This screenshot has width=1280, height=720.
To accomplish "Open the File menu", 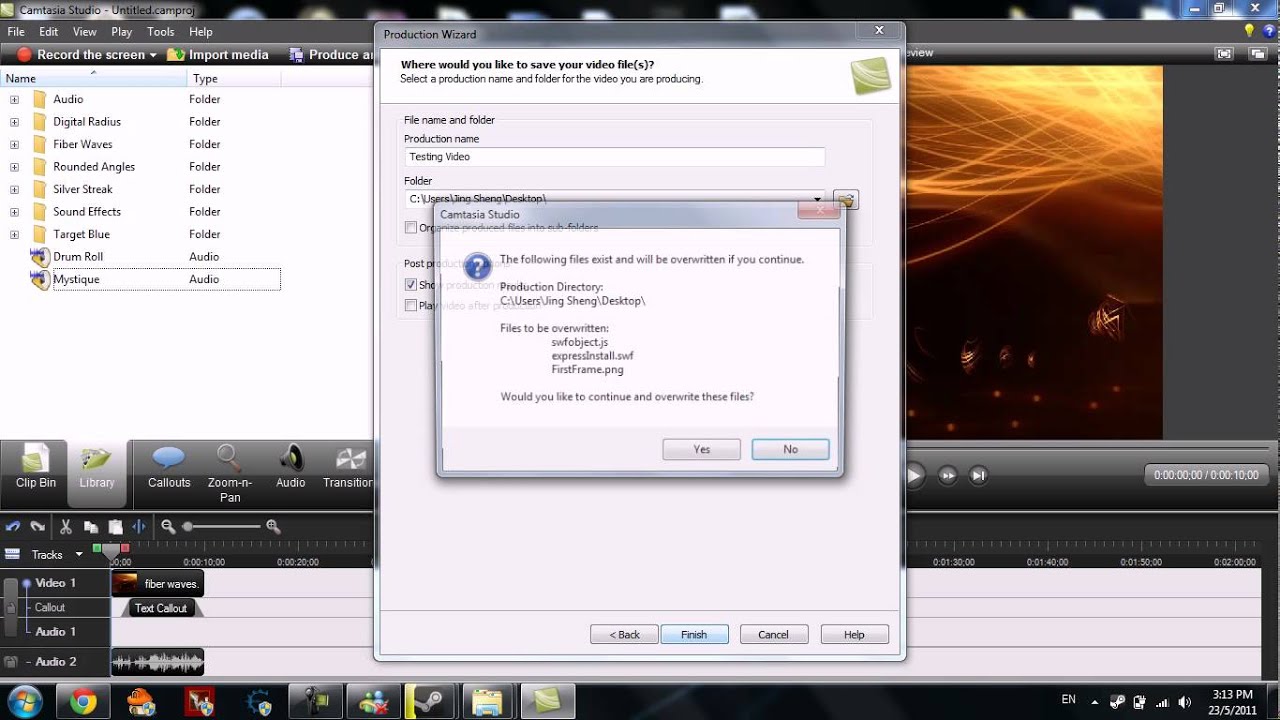I will [x=16, y=32].
